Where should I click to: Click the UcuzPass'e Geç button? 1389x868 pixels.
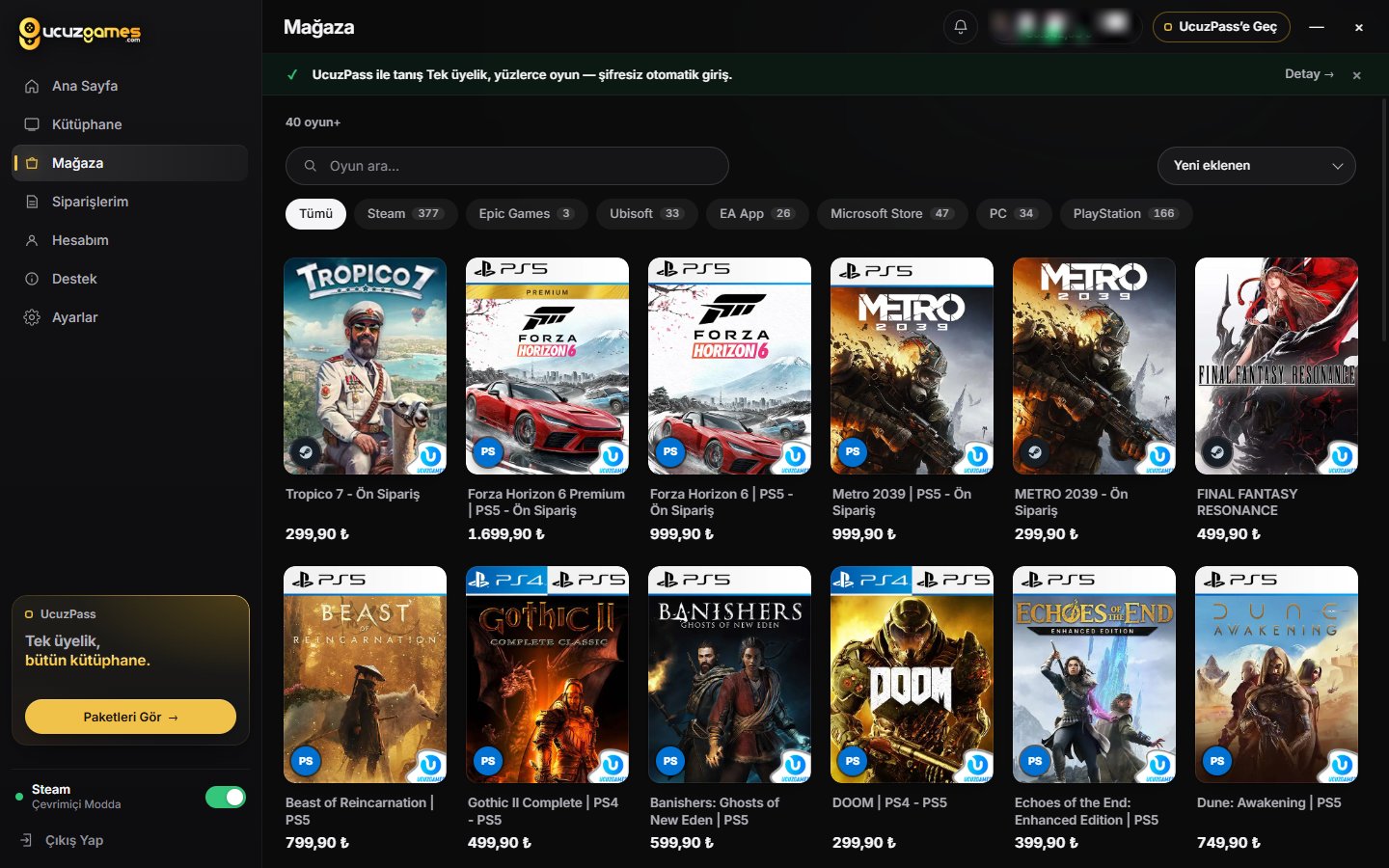(1221, 27)
